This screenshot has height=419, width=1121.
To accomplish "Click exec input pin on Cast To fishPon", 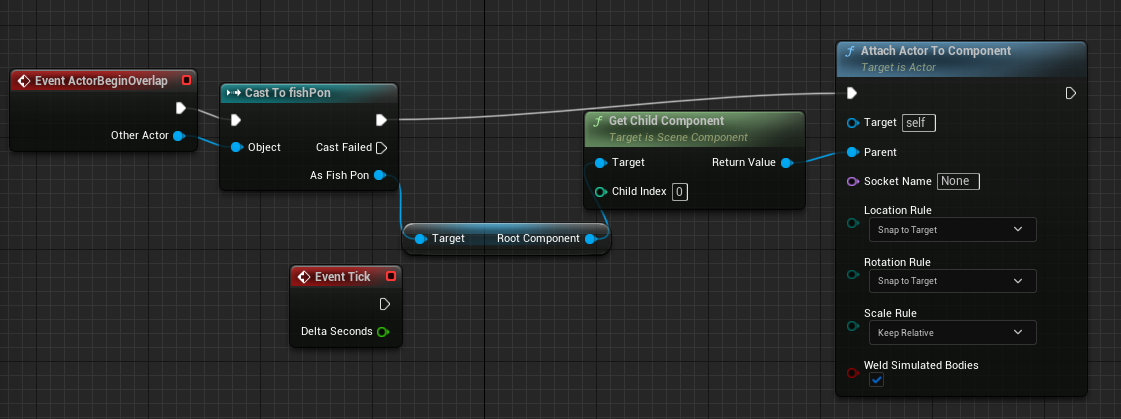I will coord(236,119).
